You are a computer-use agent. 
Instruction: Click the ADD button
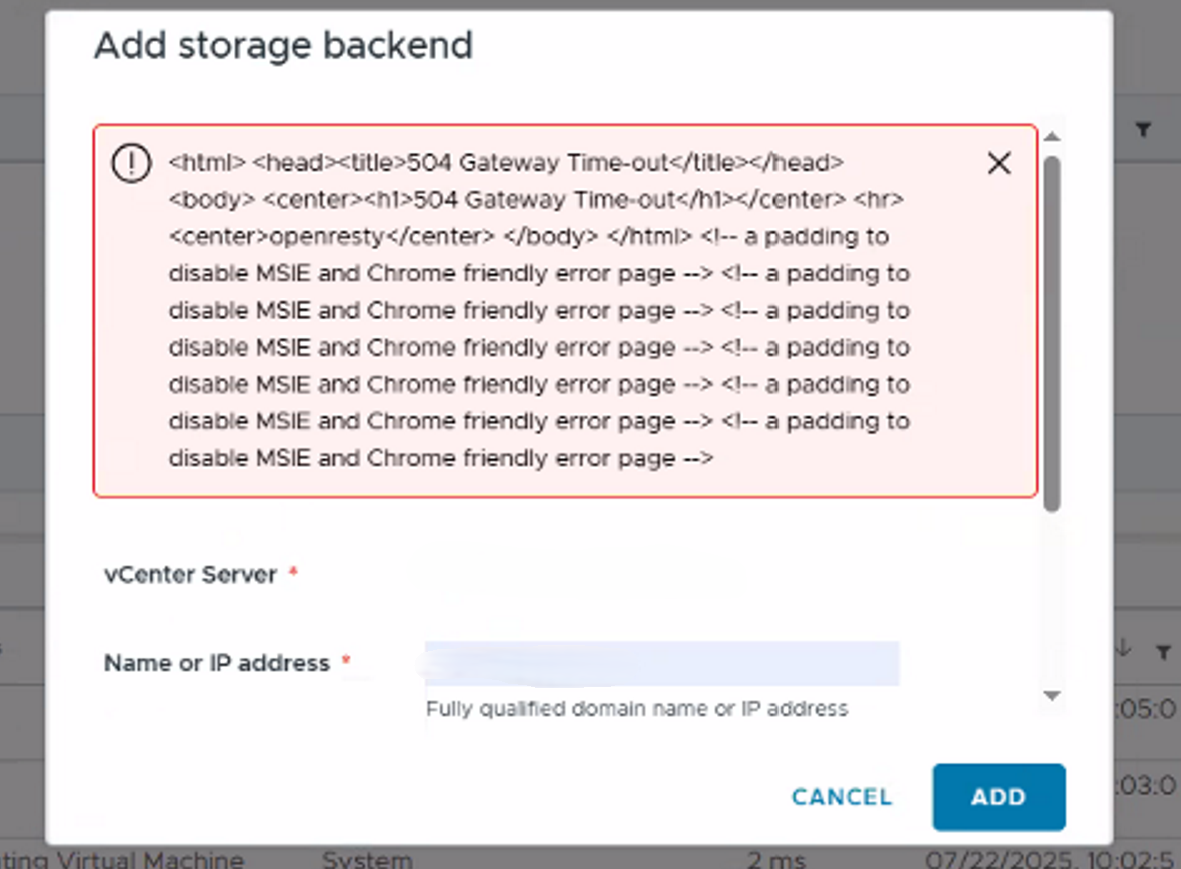tap(998, 797)
